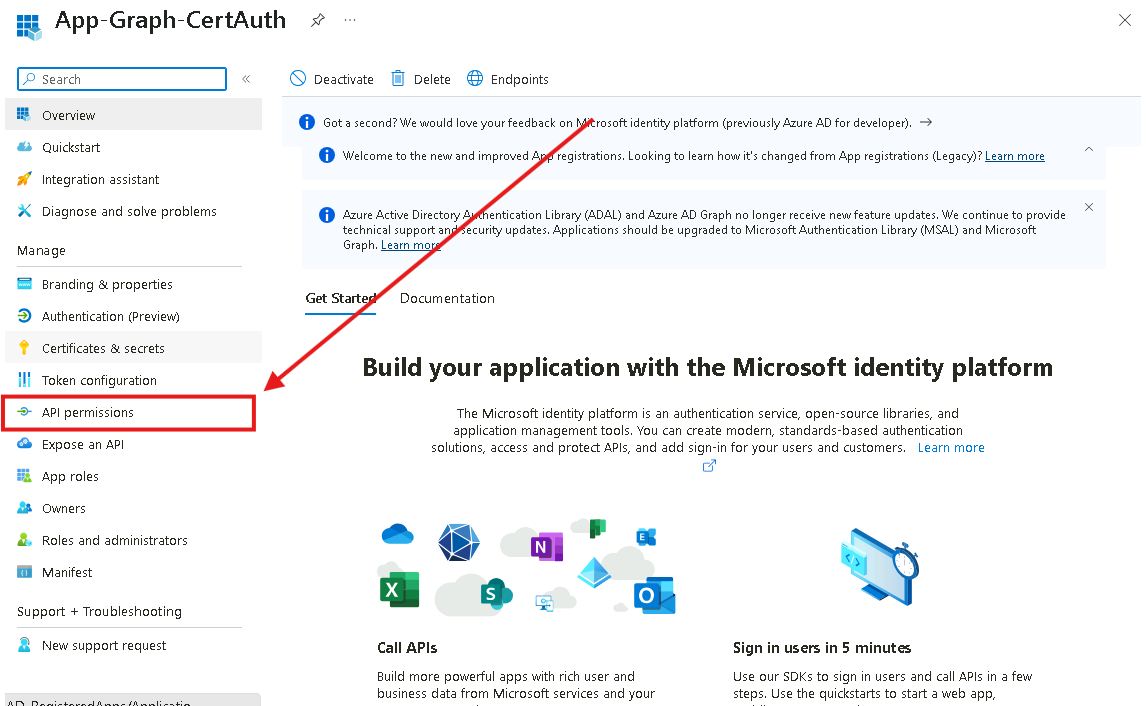Open Authentication (Preview) settings
1146x706 pixels.
point(133,316)
